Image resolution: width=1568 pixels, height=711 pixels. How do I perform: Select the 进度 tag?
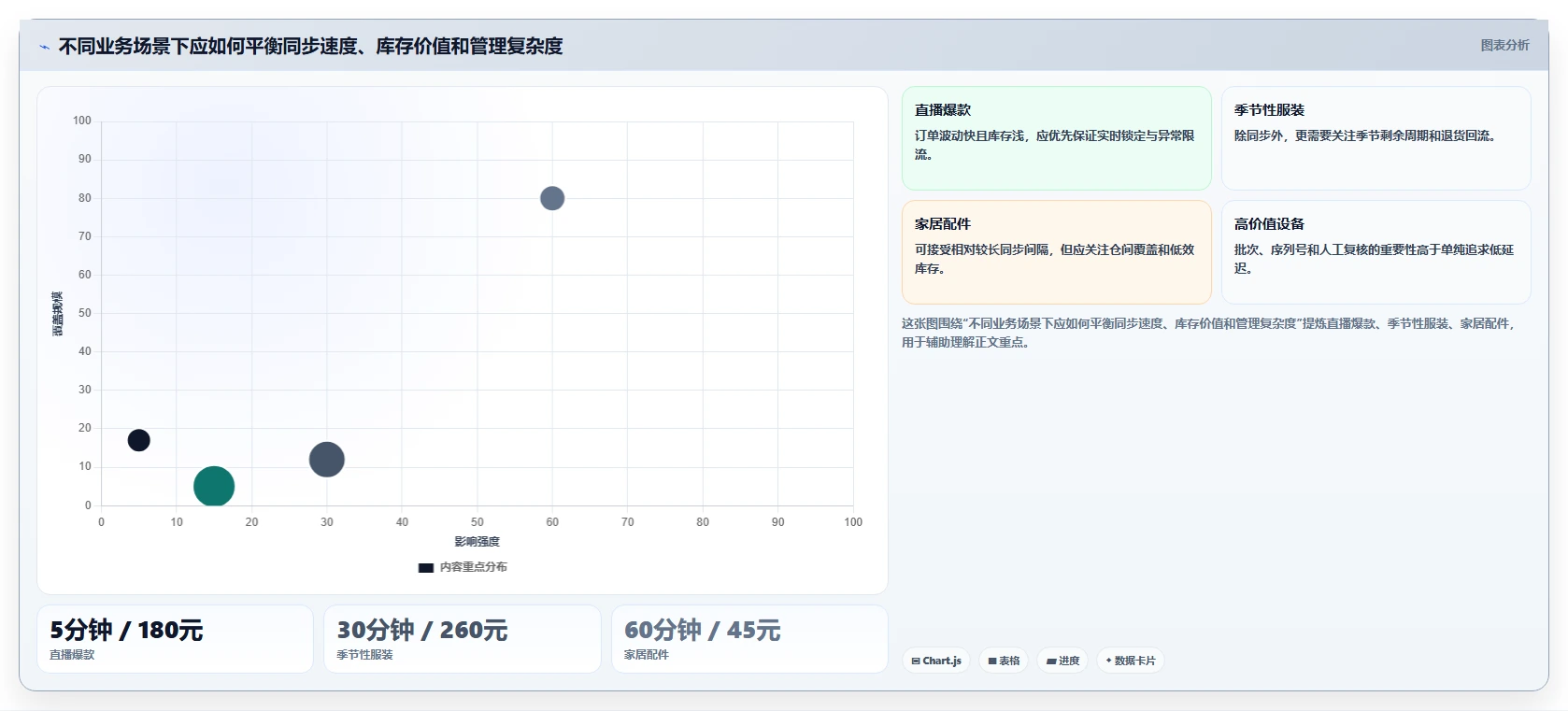click(x=1062, y=661)
